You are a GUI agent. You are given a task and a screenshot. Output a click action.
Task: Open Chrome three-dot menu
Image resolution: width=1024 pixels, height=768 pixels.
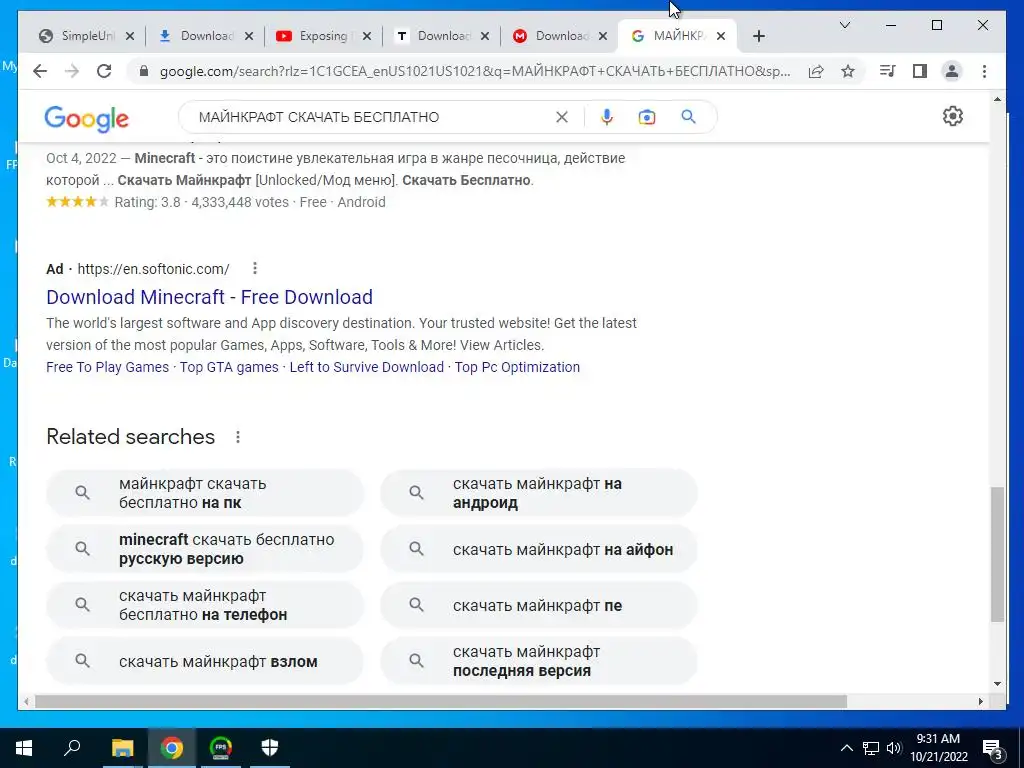coord(984,71)
